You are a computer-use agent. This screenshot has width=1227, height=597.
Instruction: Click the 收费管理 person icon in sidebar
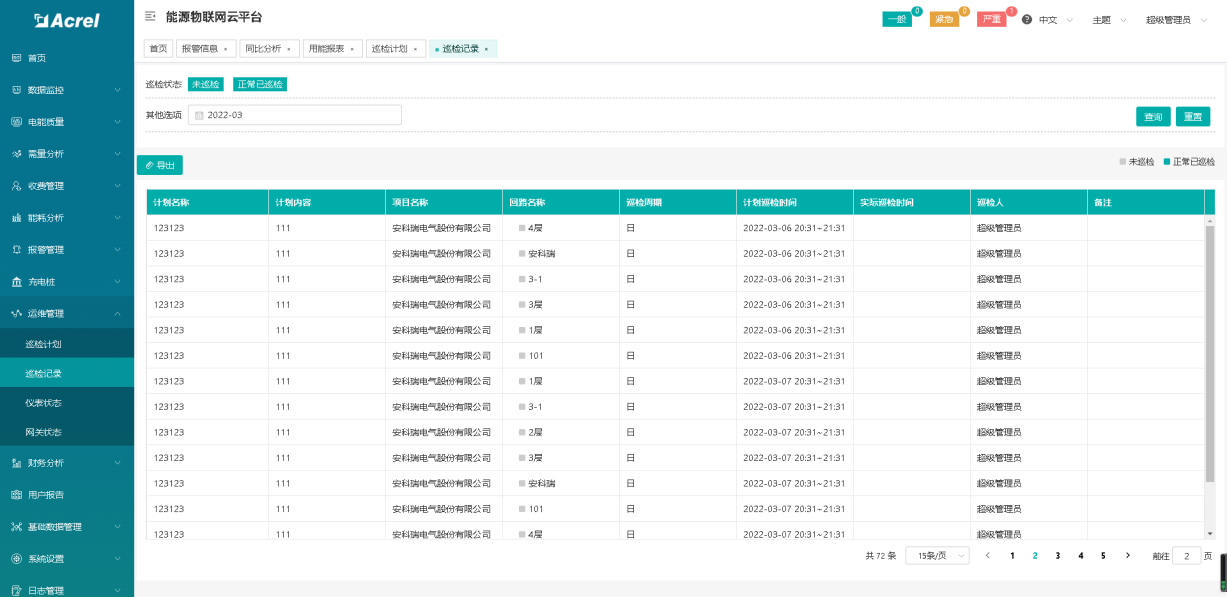16,186
